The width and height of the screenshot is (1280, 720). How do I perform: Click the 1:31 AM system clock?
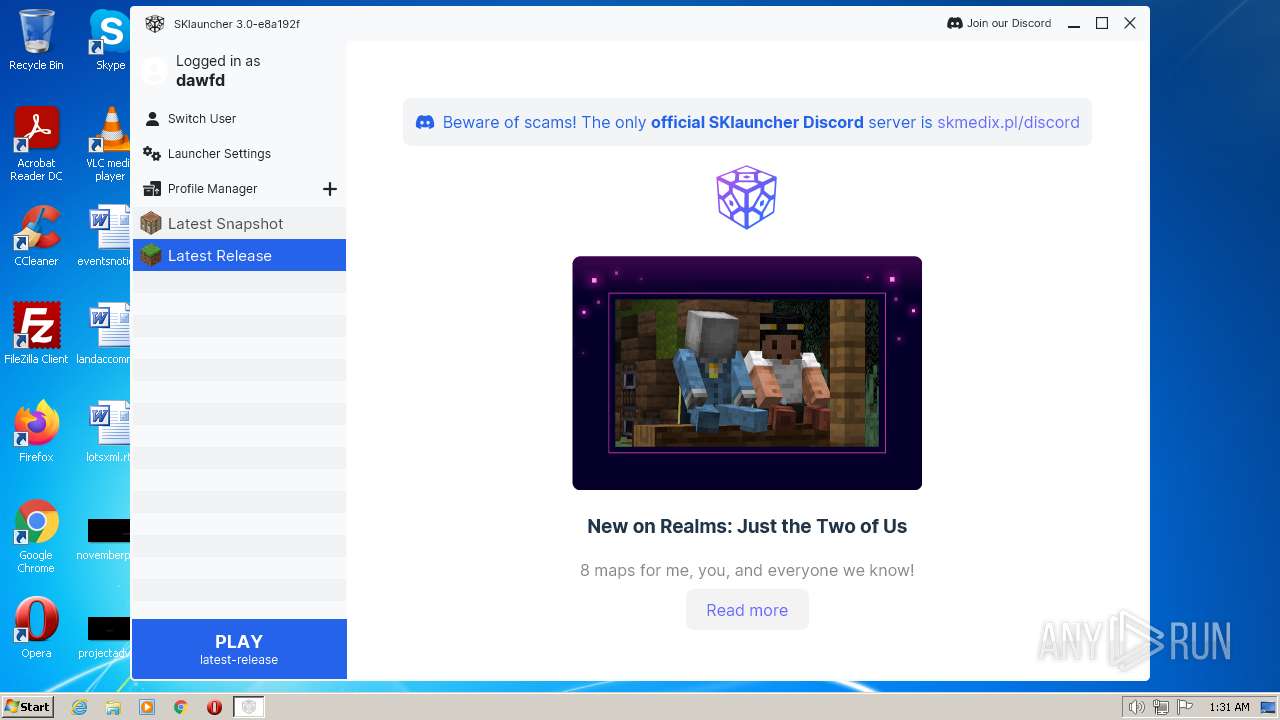point(1229,707)
